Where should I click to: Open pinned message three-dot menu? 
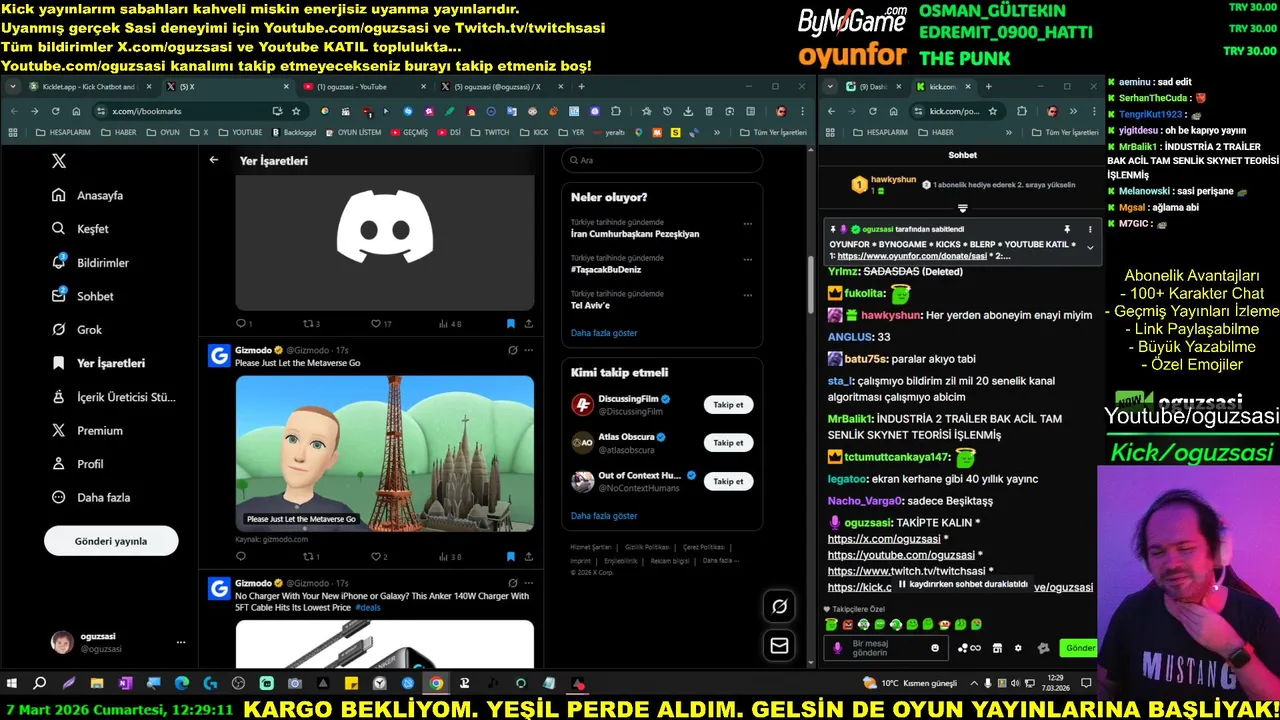(1090, 229)
